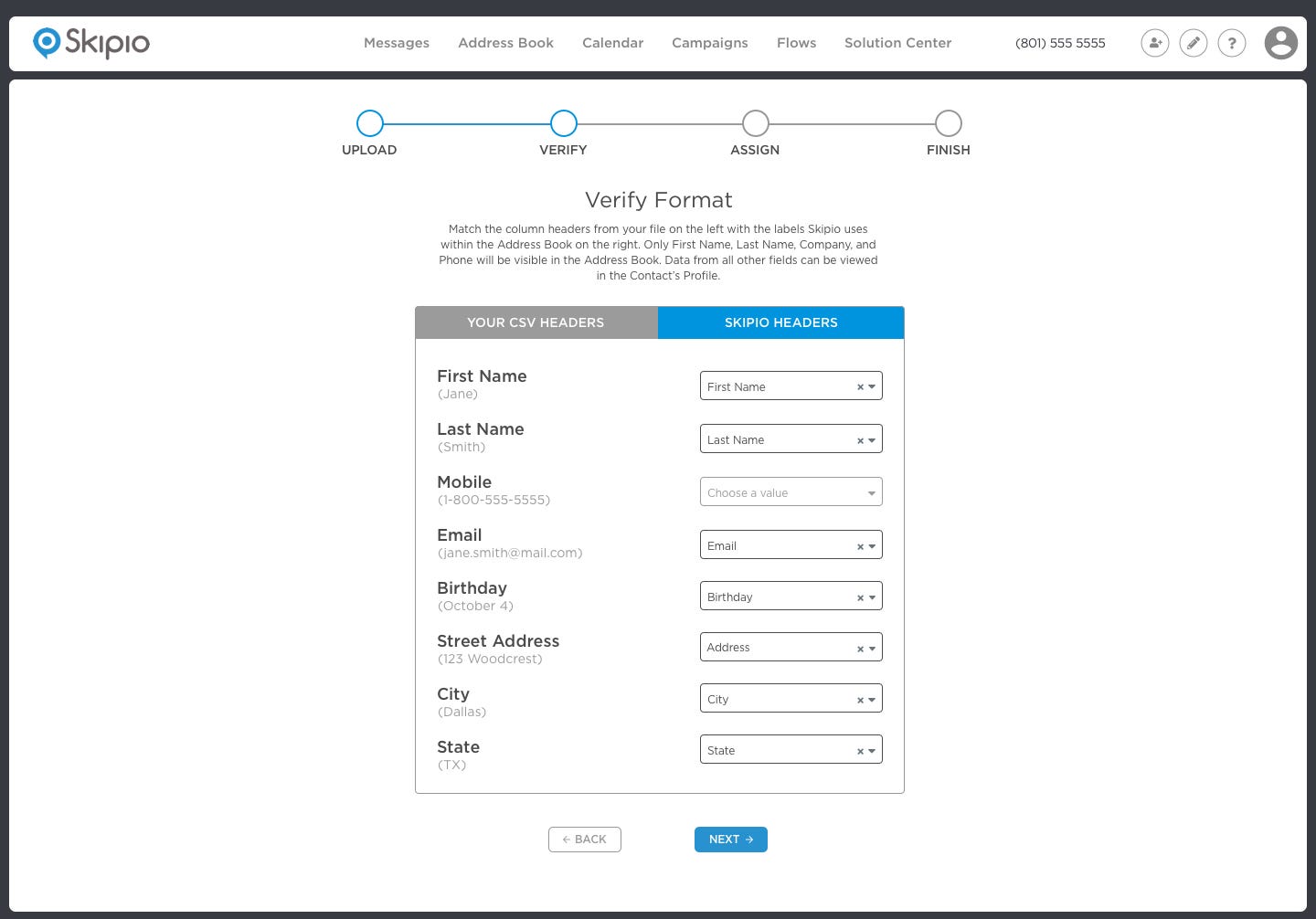Click the Next button
The image size is (1316, 919).
pyautogui.click(x=731, y=840)
